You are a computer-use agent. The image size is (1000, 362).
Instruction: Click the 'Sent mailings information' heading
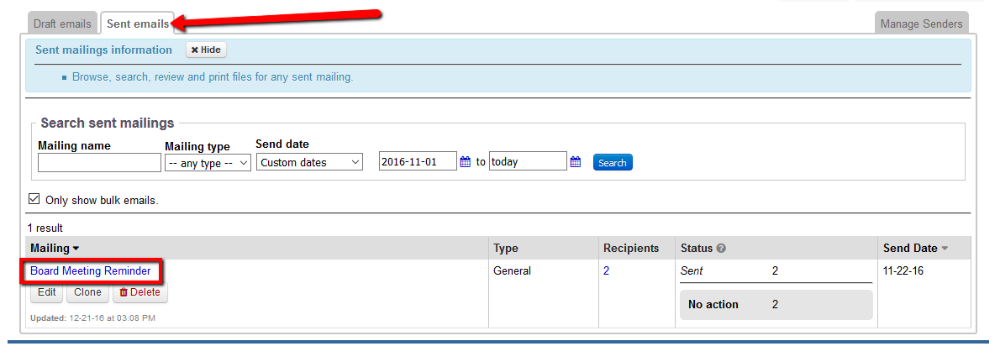[x=103, y=50]
